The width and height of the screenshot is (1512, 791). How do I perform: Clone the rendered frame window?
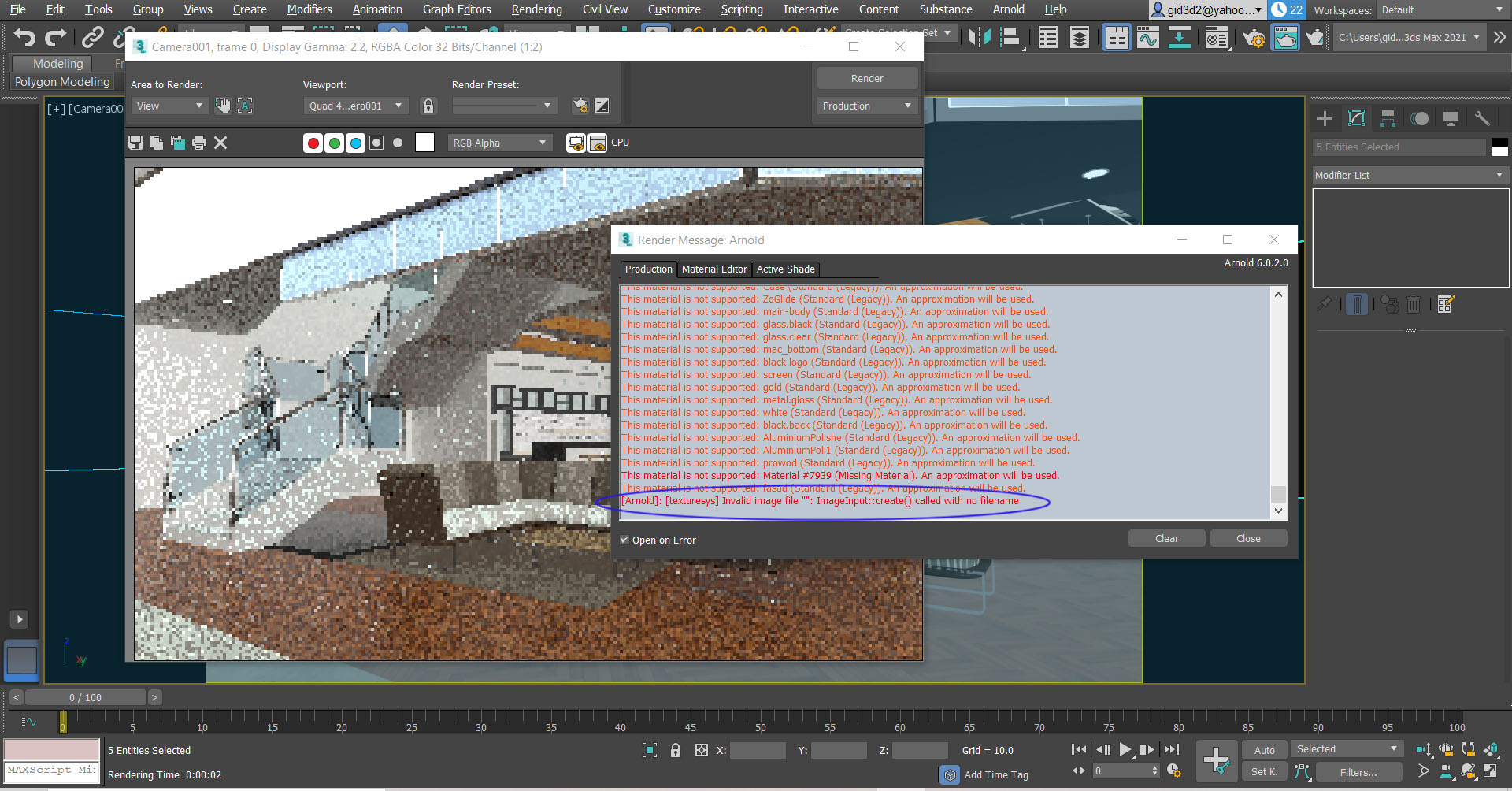coord(178,143)
